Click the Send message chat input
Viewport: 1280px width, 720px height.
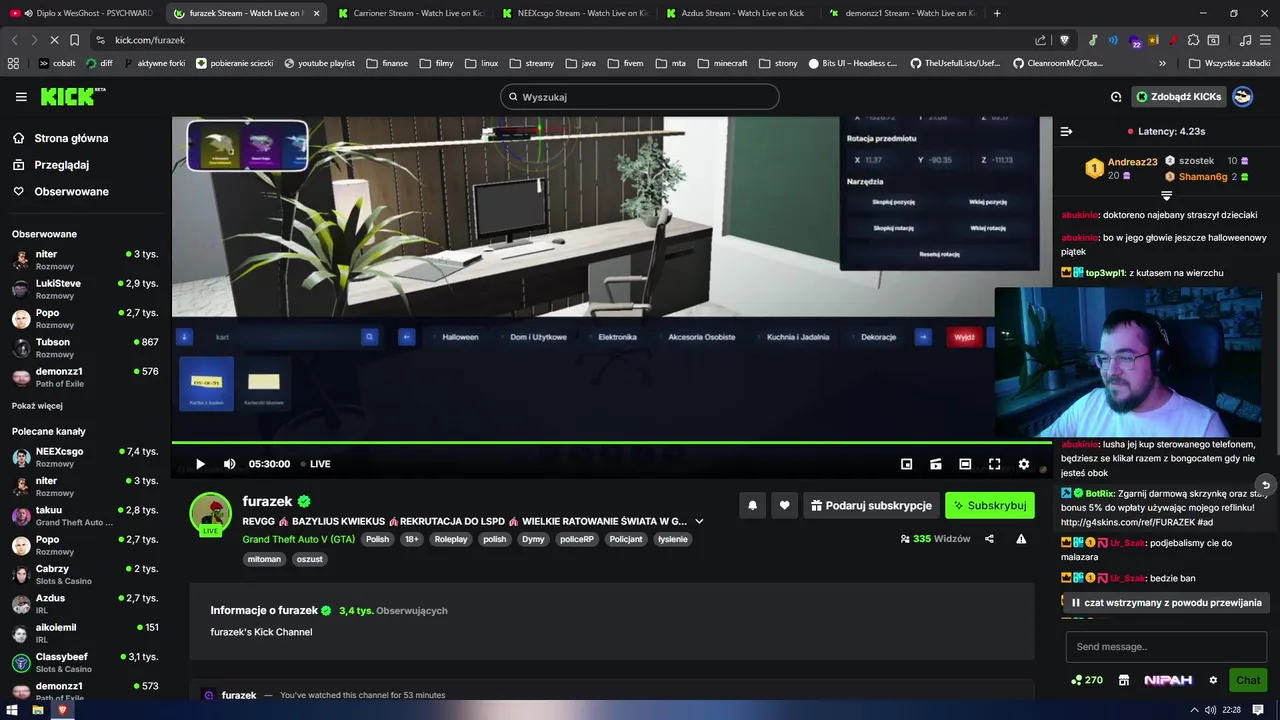1166,647
